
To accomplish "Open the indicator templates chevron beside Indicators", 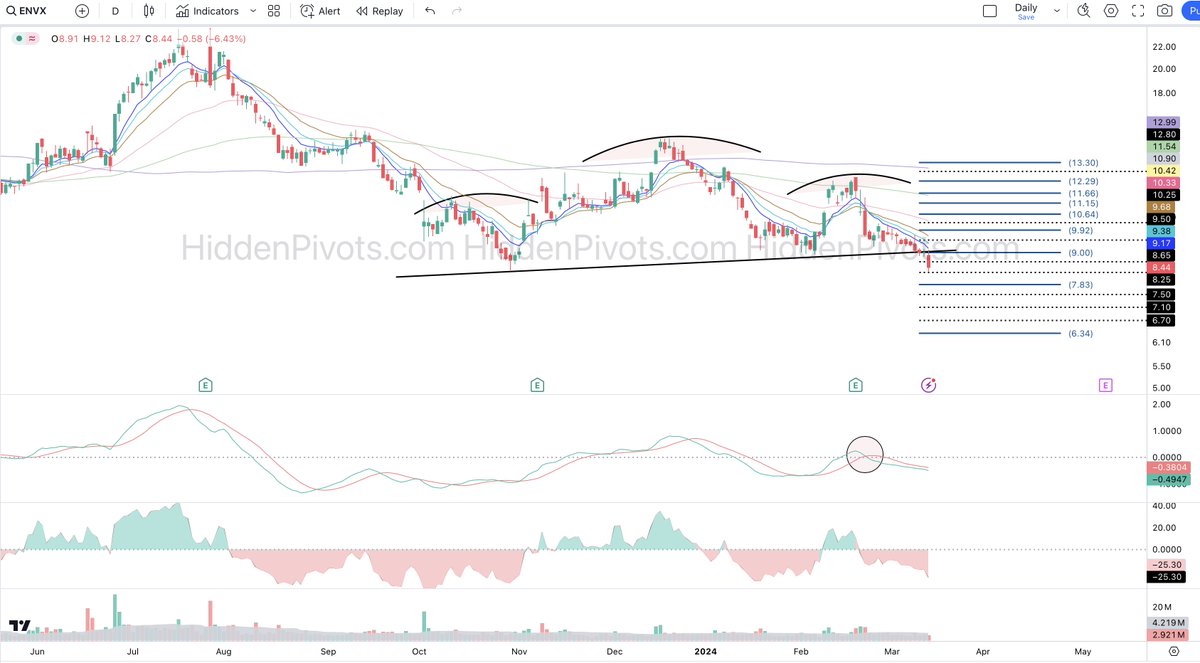I will click(253, 11).
